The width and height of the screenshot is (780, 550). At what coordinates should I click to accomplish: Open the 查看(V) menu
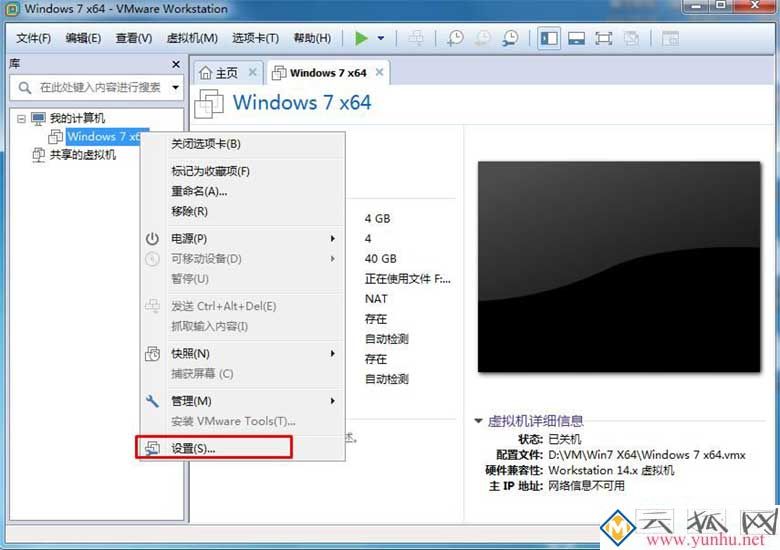tap(134, 38)
